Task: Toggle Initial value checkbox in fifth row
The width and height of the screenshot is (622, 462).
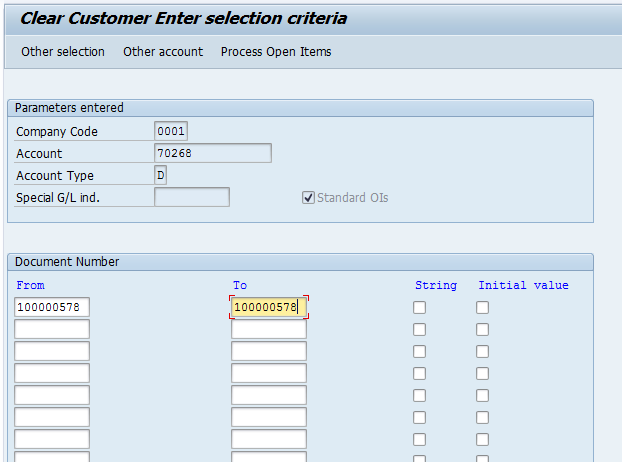Action: coord(482,395)
